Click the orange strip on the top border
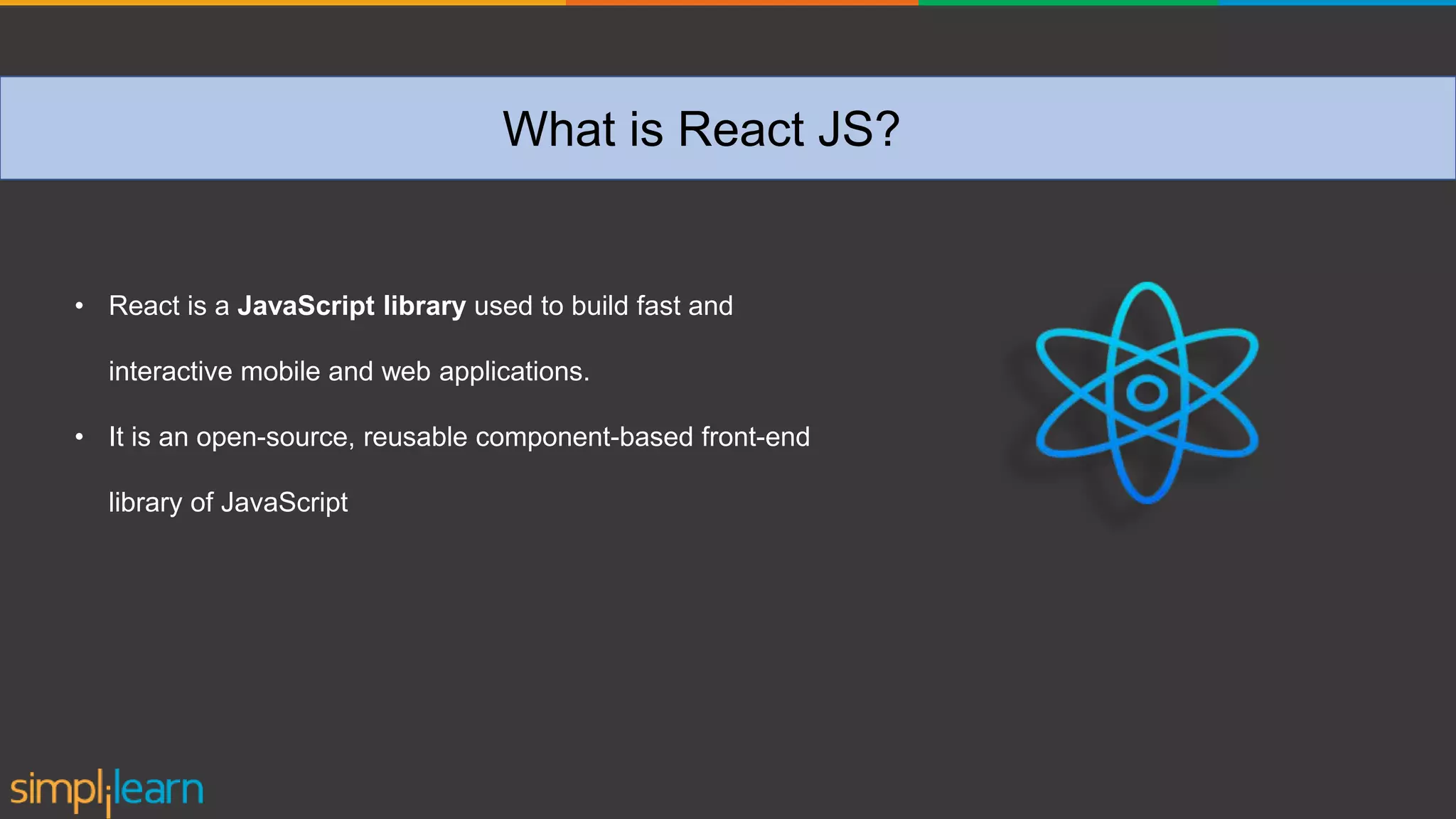Image resolution: width=1456 pixels, height=819 pixels. (742, 2)
